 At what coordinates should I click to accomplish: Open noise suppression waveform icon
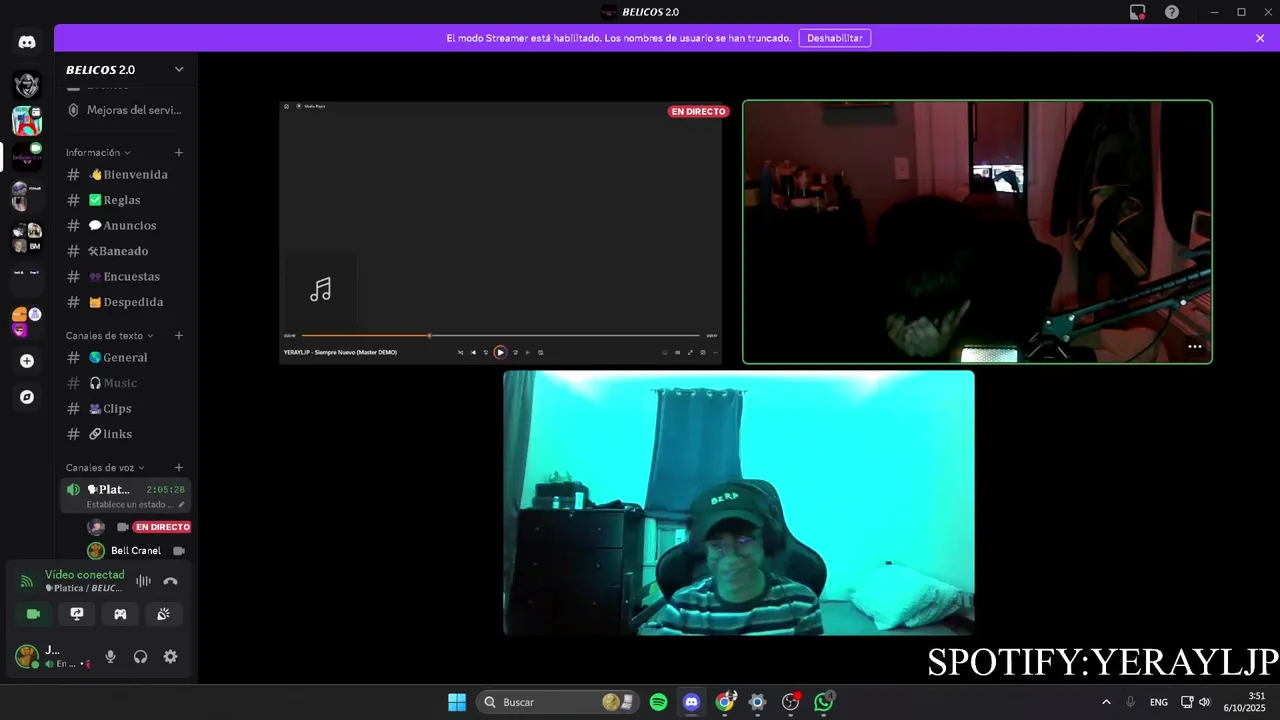143,581
